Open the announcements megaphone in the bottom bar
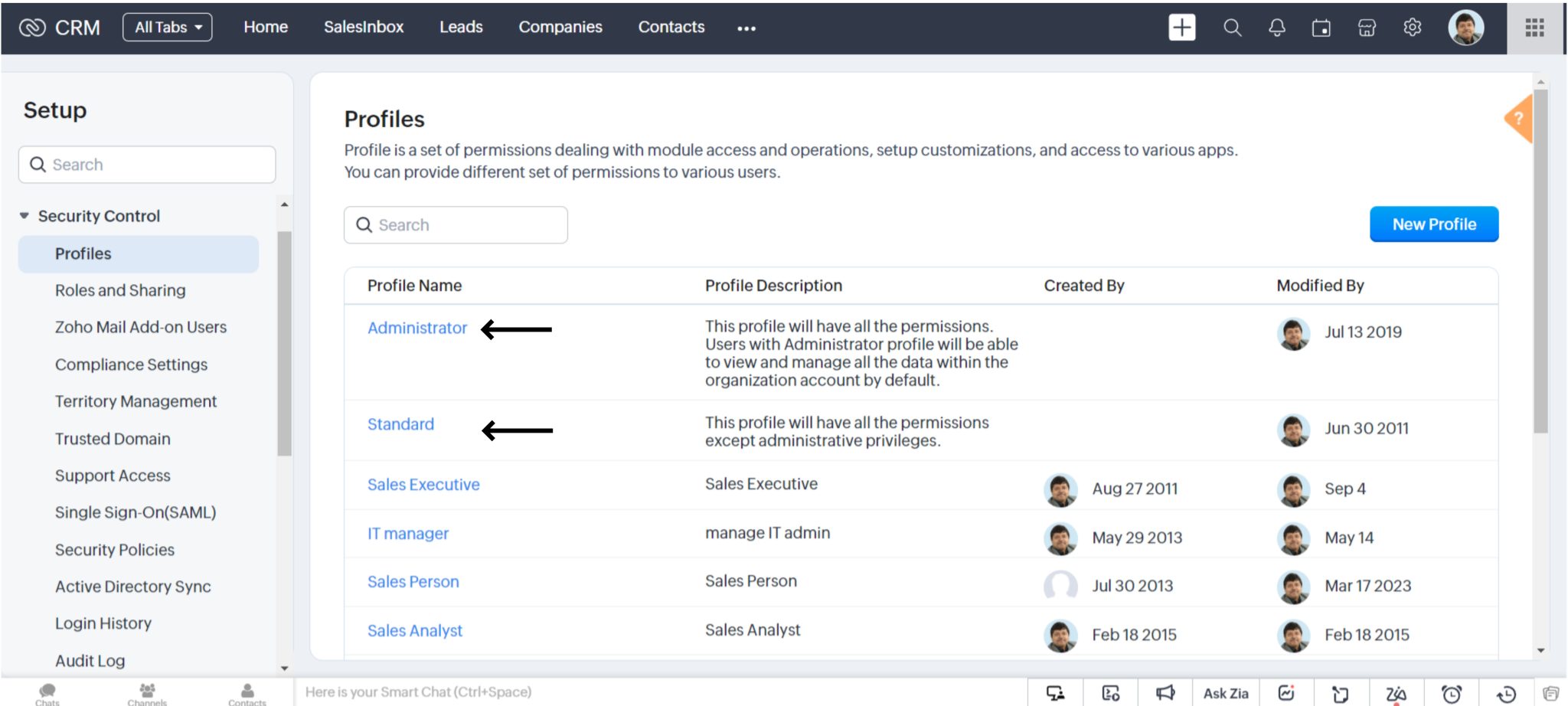 point(1166,691)
